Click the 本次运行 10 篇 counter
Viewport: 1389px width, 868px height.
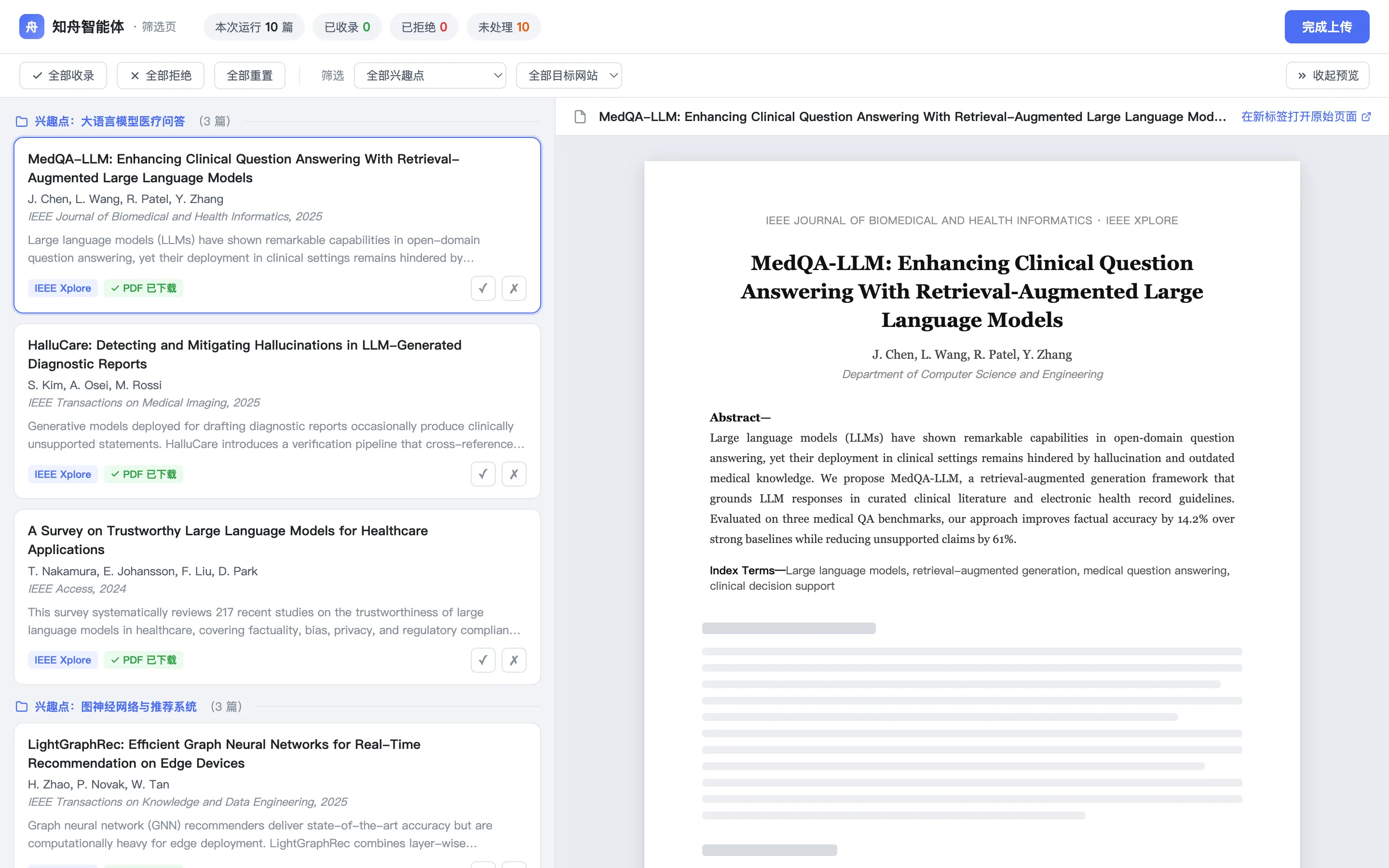[x=254, y=27]
